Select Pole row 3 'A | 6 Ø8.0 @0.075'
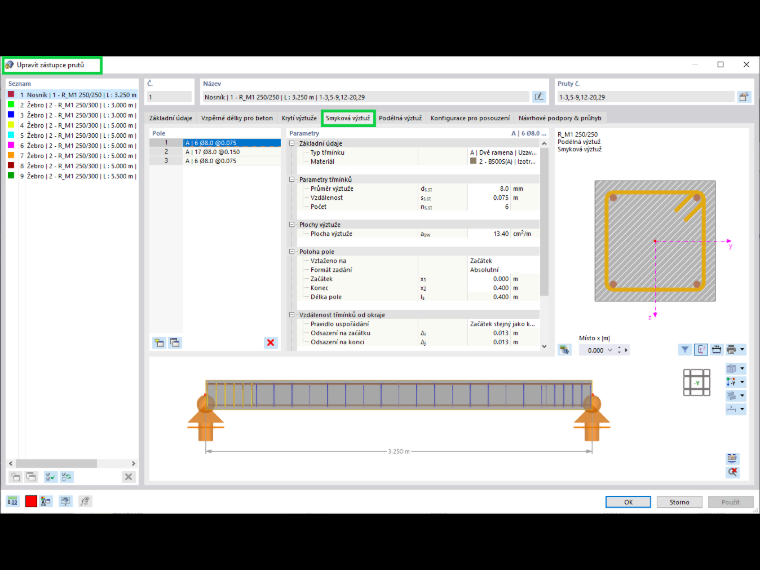760x570 pixels. [215, 160]
